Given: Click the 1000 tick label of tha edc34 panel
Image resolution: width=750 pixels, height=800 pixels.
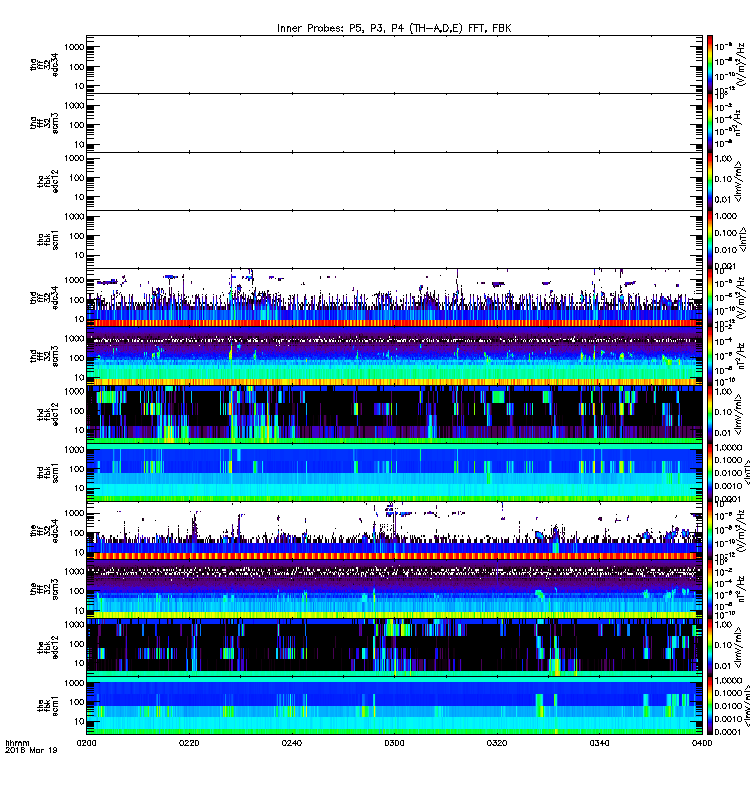Looking at the screenshot, I should (x=74, y=47).
